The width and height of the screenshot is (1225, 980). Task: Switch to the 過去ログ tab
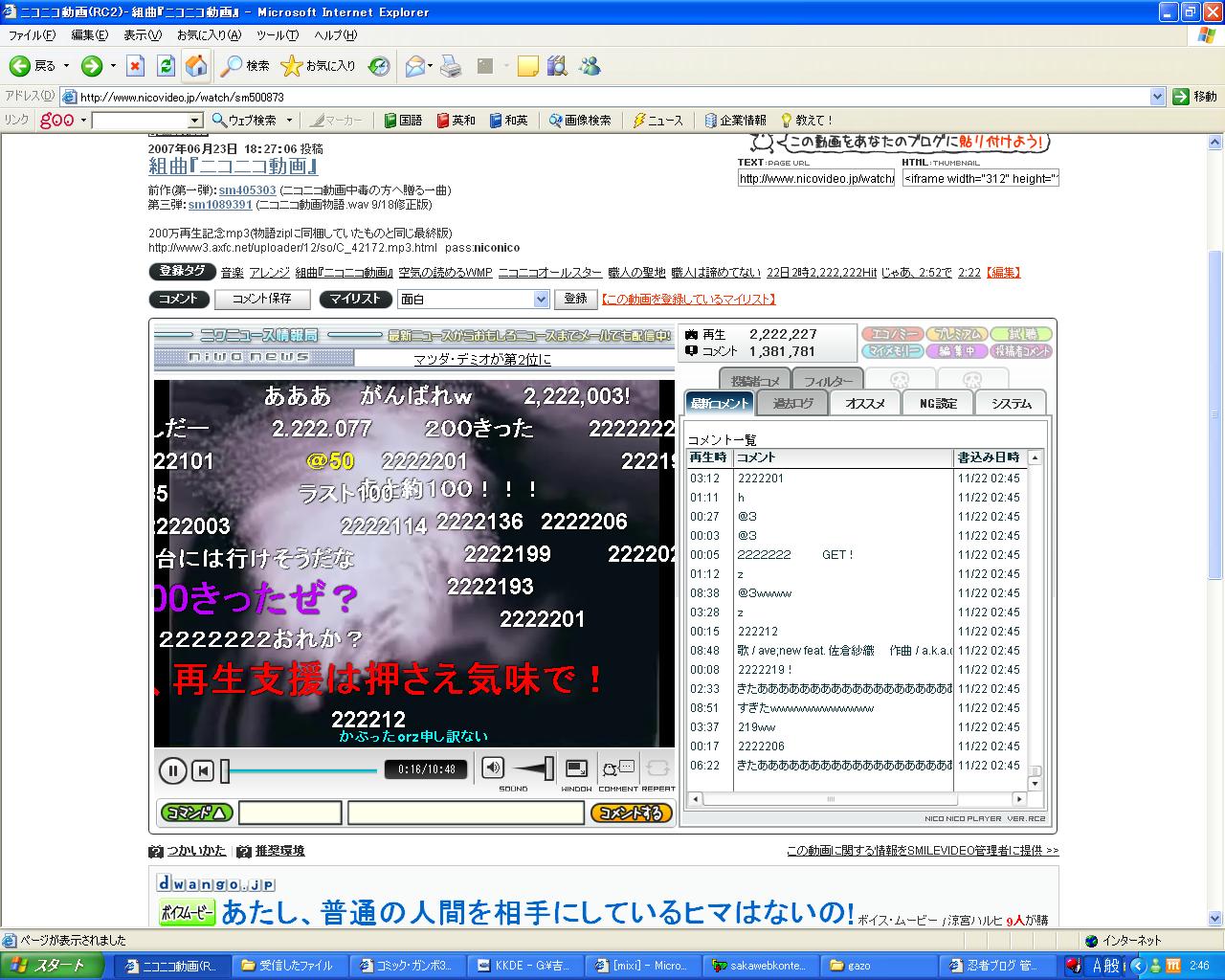pyautogui.click(x=792, y=403)
